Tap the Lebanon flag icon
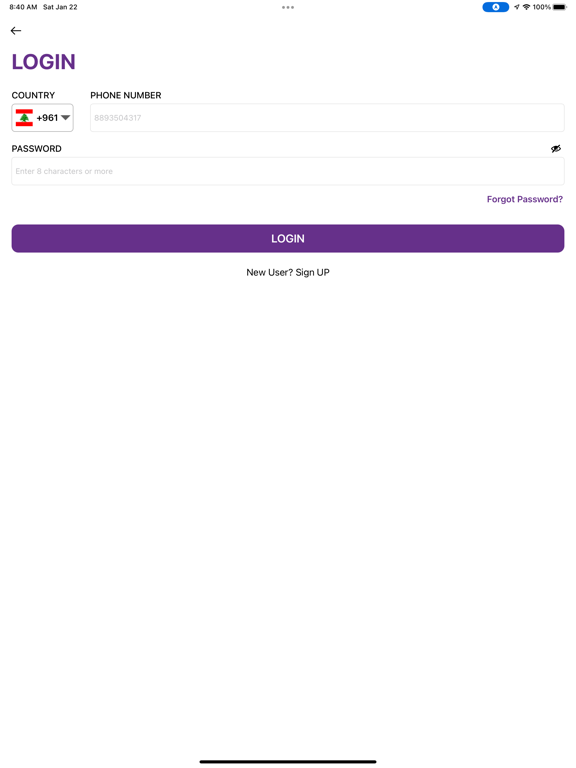Screen dimensions: 576x768 pyautogui.click(x=24, y=118)
